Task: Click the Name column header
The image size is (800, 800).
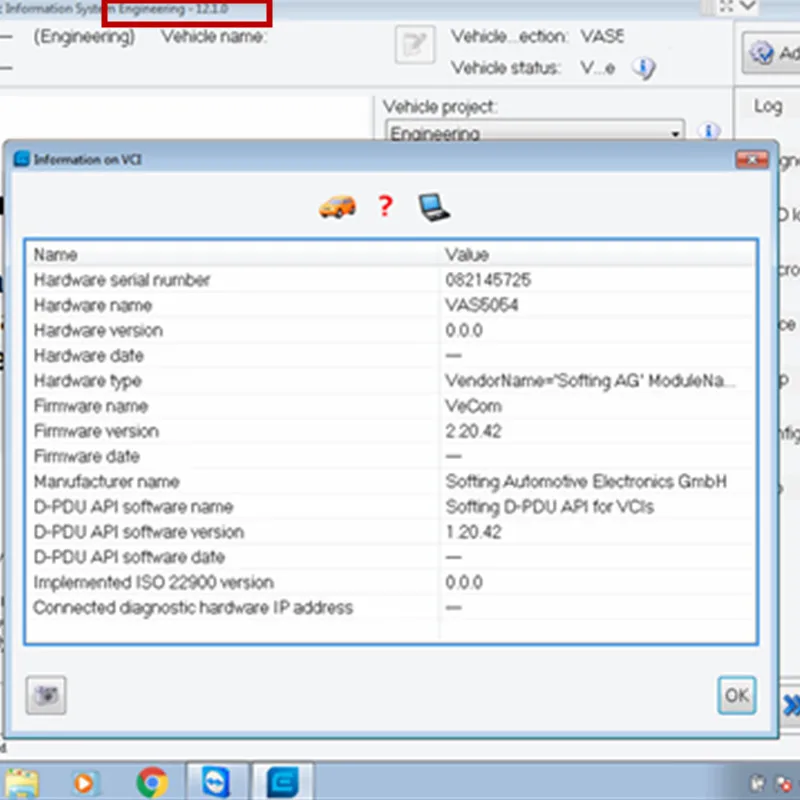Action: tap(55, 255)
